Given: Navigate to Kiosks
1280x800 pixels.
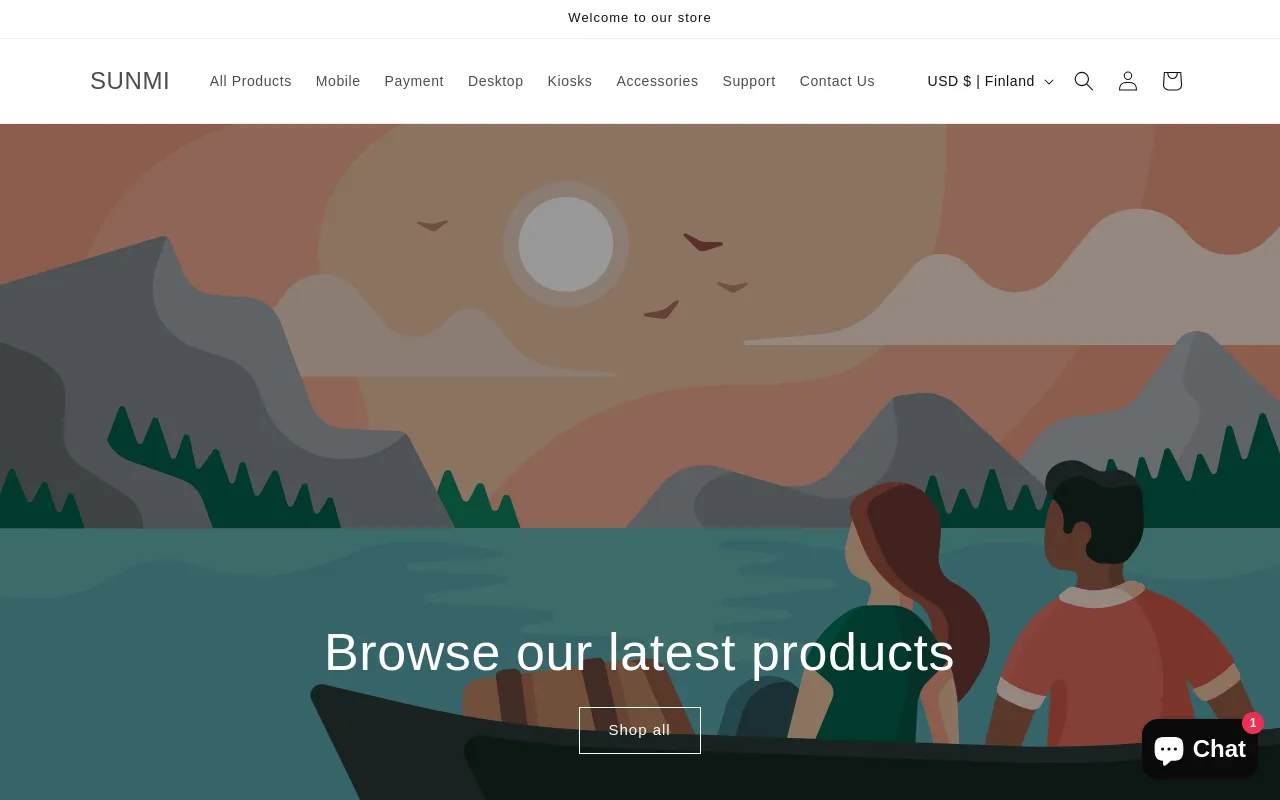Looking at the screenshot, I should 570,81.
